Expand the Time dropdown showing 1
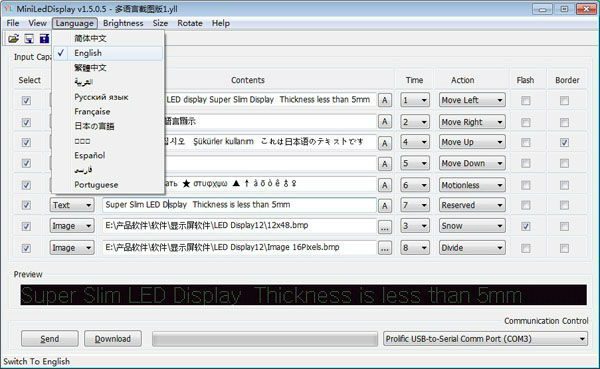 pyautogui.click(x=415, y=100)
